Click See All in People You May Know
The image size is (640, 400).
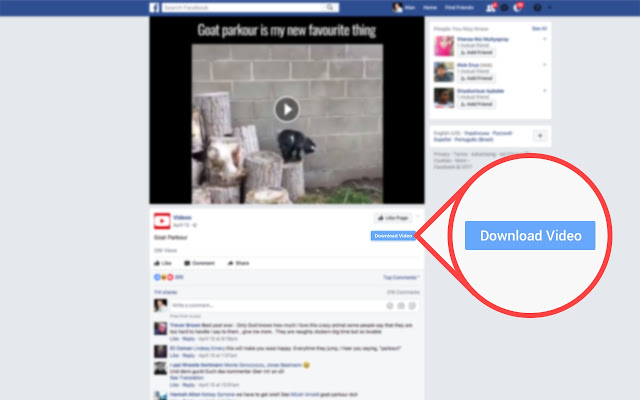click(x=539, y=29)
